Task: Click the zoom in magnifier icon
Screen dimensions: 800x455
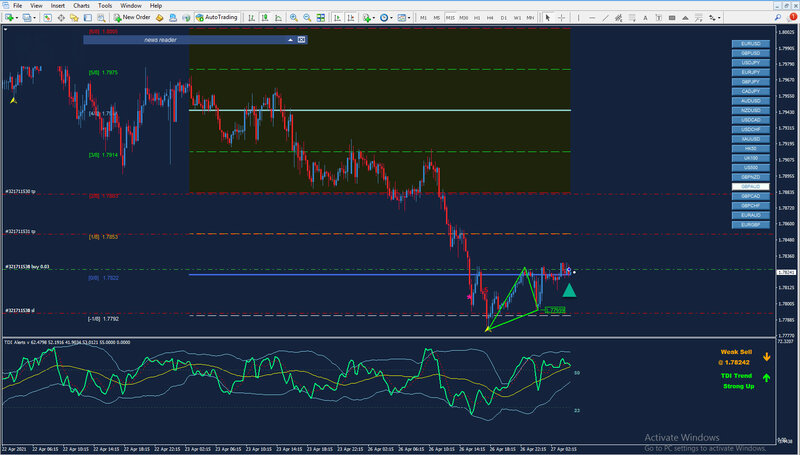Action: pyautogui.click(x=294, y=17)
